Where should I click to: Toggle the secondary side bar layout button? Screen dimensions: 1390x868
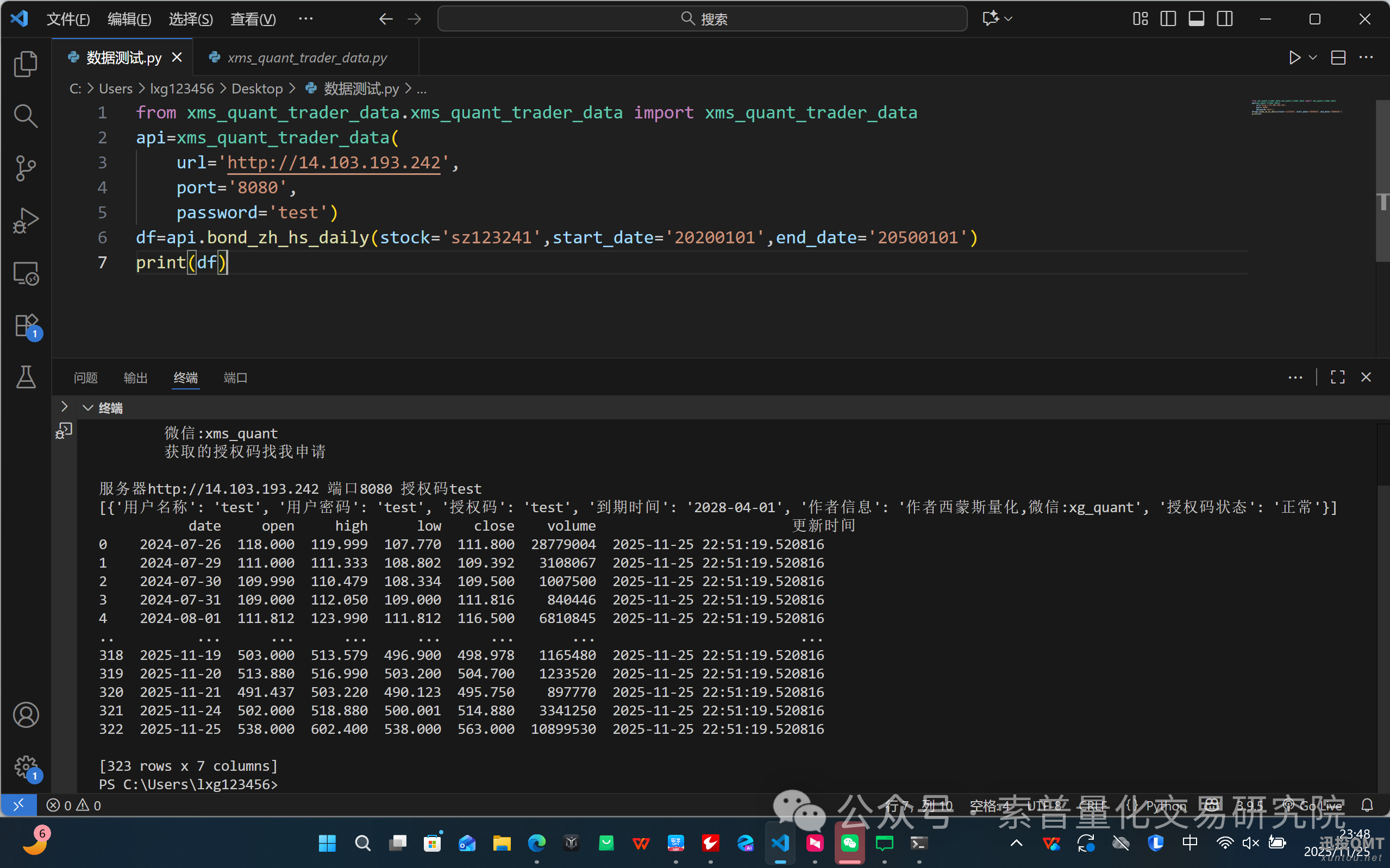[x=1224, y=19]
